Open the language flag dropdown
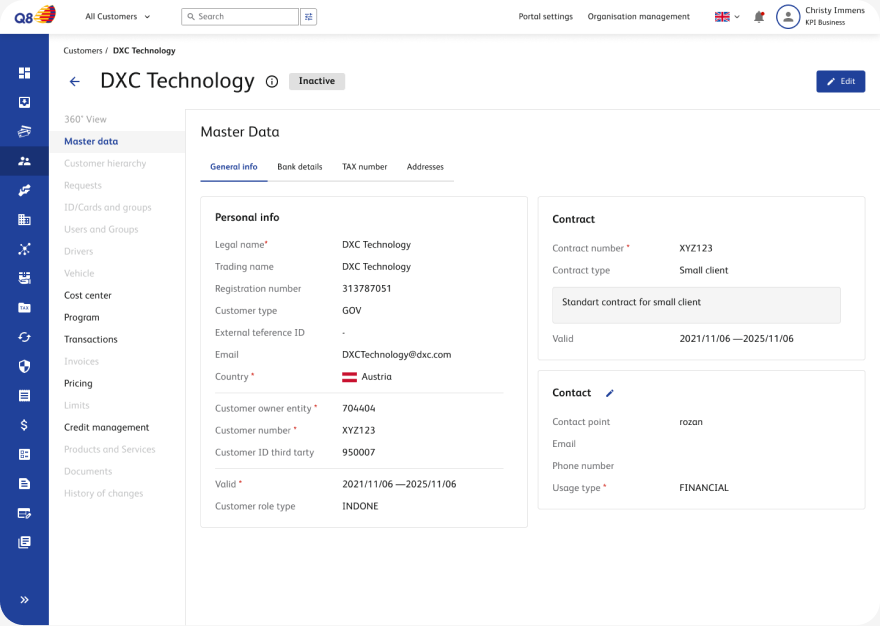Image resolution: width=880 pixels, height=626 pixels. point(727,17)
